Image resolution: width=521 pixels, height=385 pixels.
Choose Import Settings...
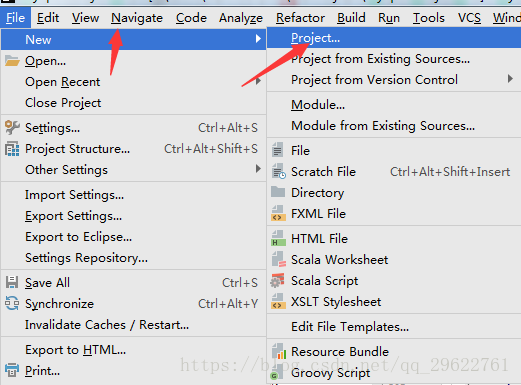(x=133, y=195)
